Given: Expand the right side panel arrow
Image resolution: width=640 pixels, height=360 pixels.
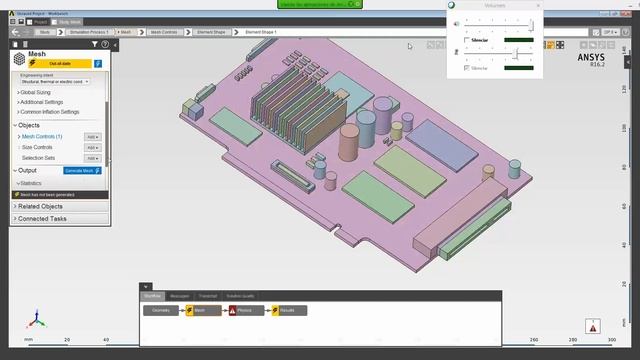Looking at the screenshot, I should coord(627,62).
